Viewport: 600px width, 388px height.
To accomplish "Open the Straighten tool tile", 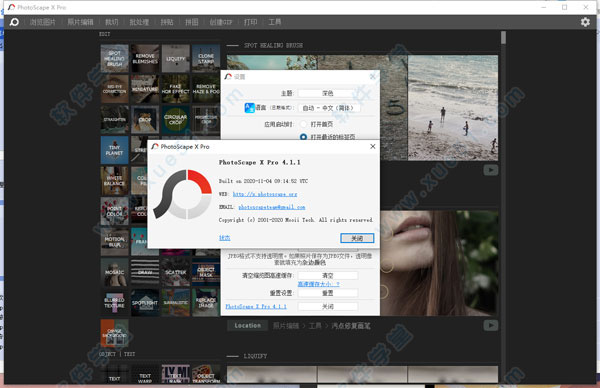I will pos(114,120).
